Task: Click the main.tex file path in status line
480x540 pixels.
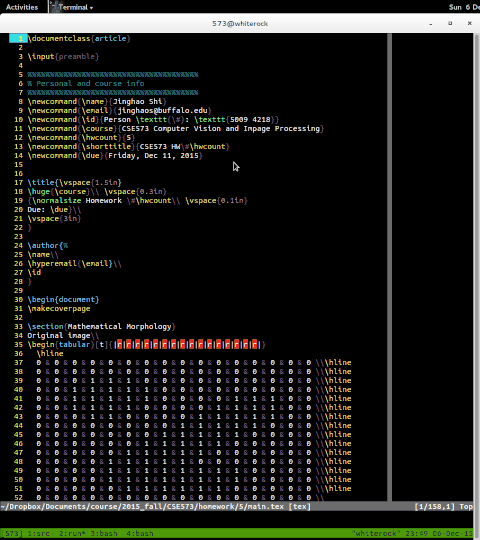Action: tap(142, 507)
